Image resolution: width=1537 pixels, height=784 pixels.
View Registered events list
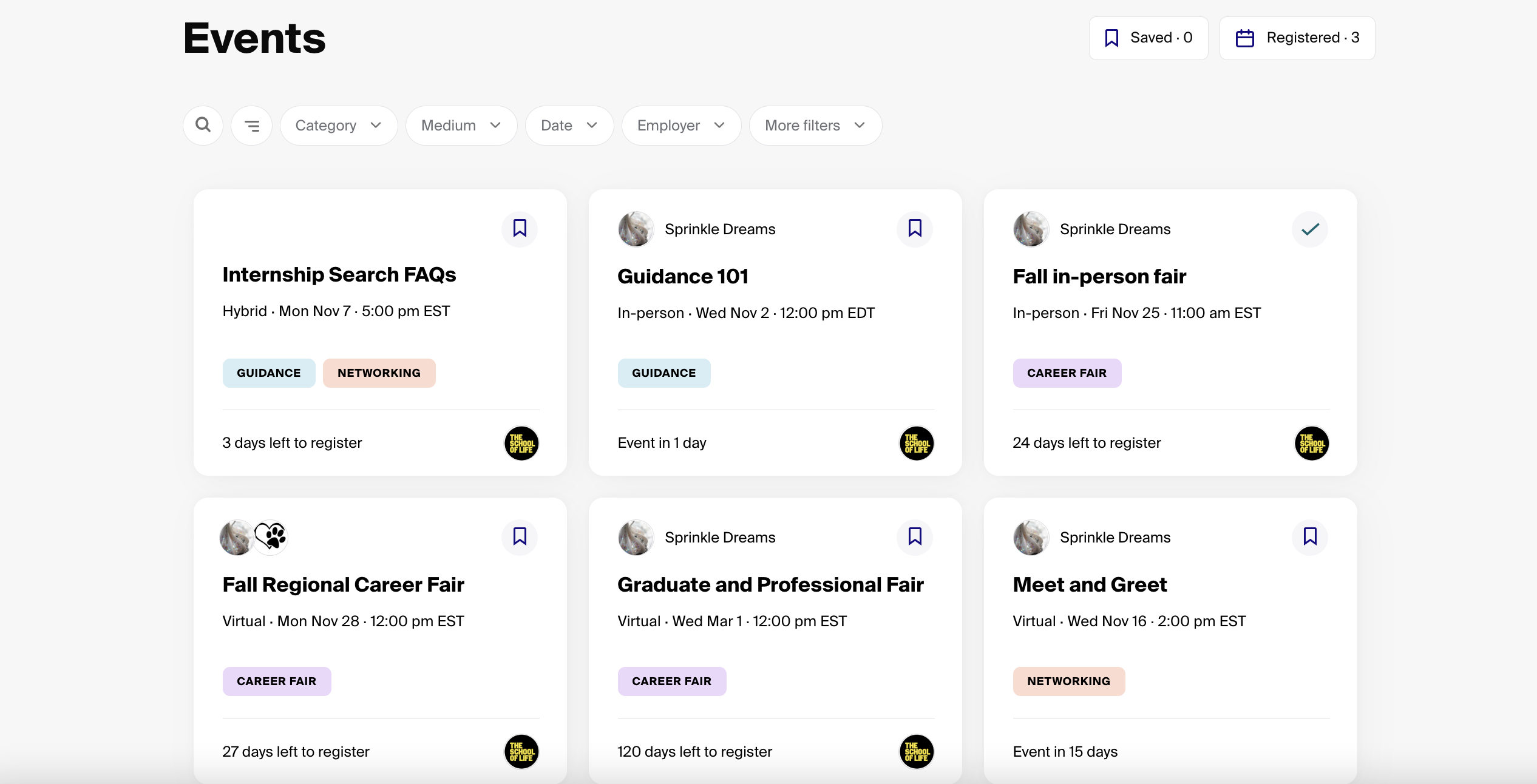(1297, 38)
